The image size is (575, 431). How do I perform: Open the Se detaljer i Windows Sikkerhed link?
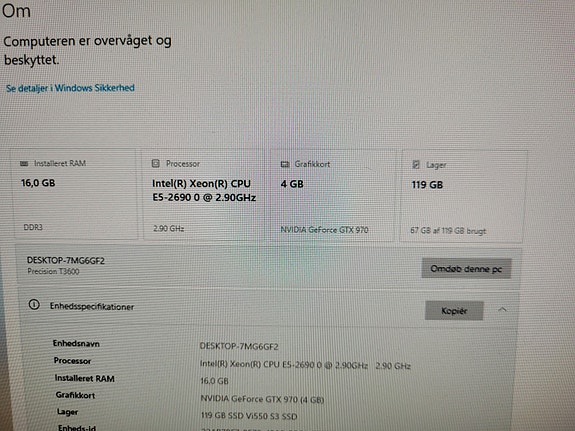70,88
